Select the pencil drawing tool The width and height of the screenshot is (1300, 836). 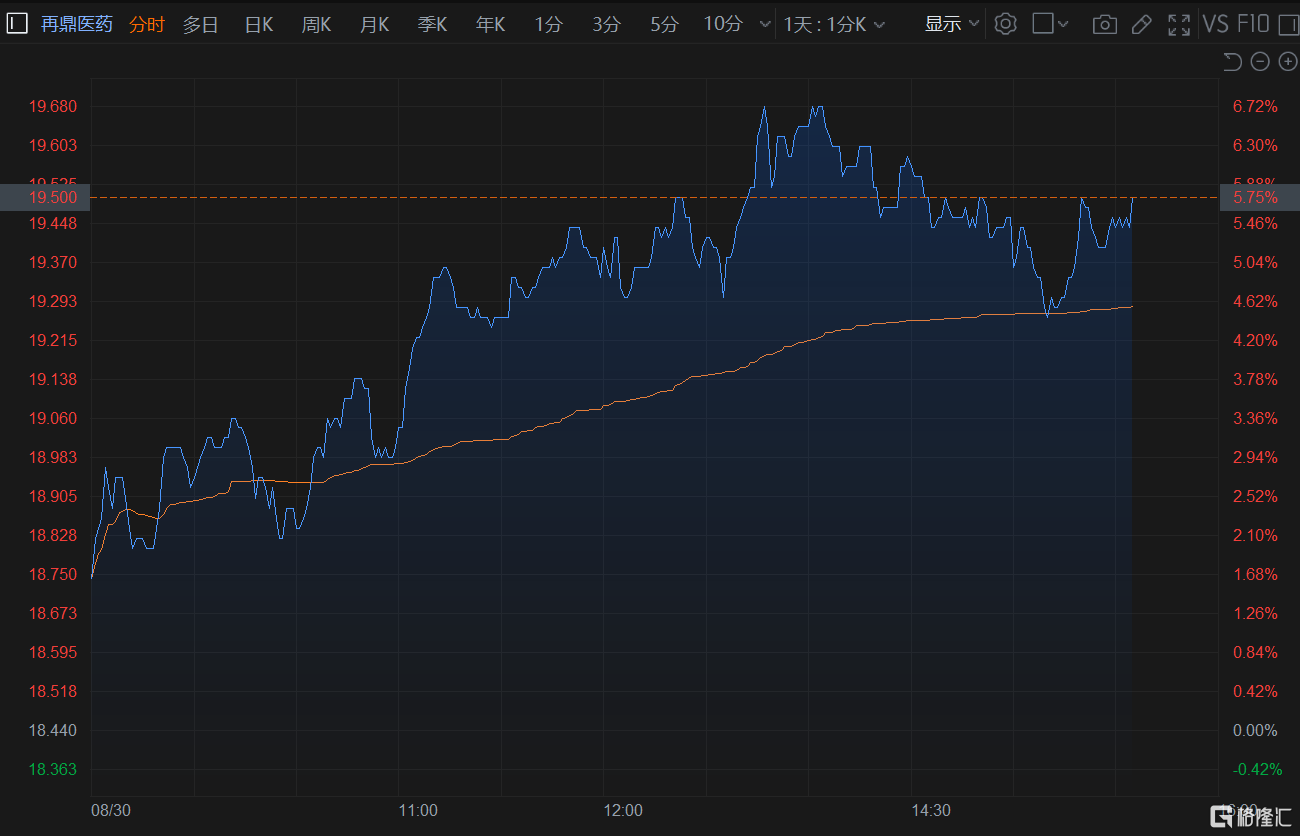(x=1141, y=24)
